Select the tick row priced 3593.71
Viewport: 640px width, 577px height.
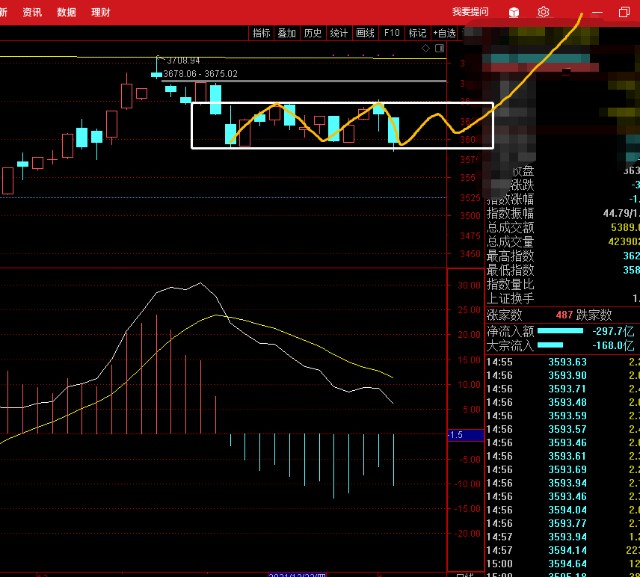[563, 389]
